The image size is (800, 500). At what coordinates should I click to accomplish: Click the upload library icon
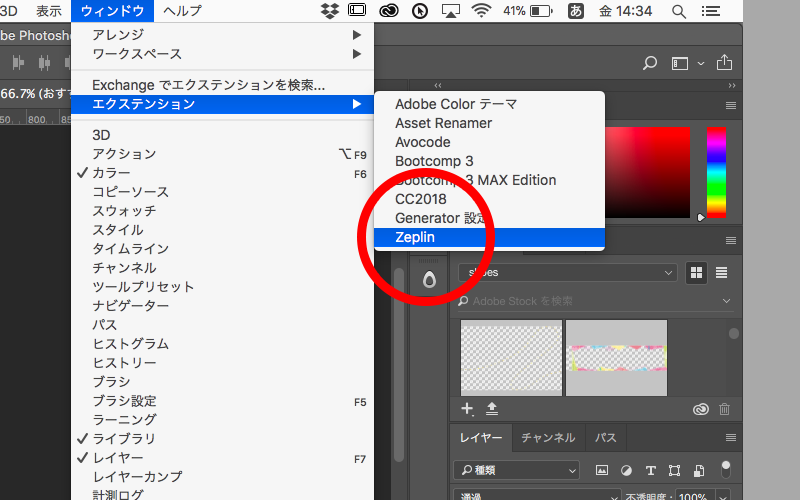tap(492, 409)
